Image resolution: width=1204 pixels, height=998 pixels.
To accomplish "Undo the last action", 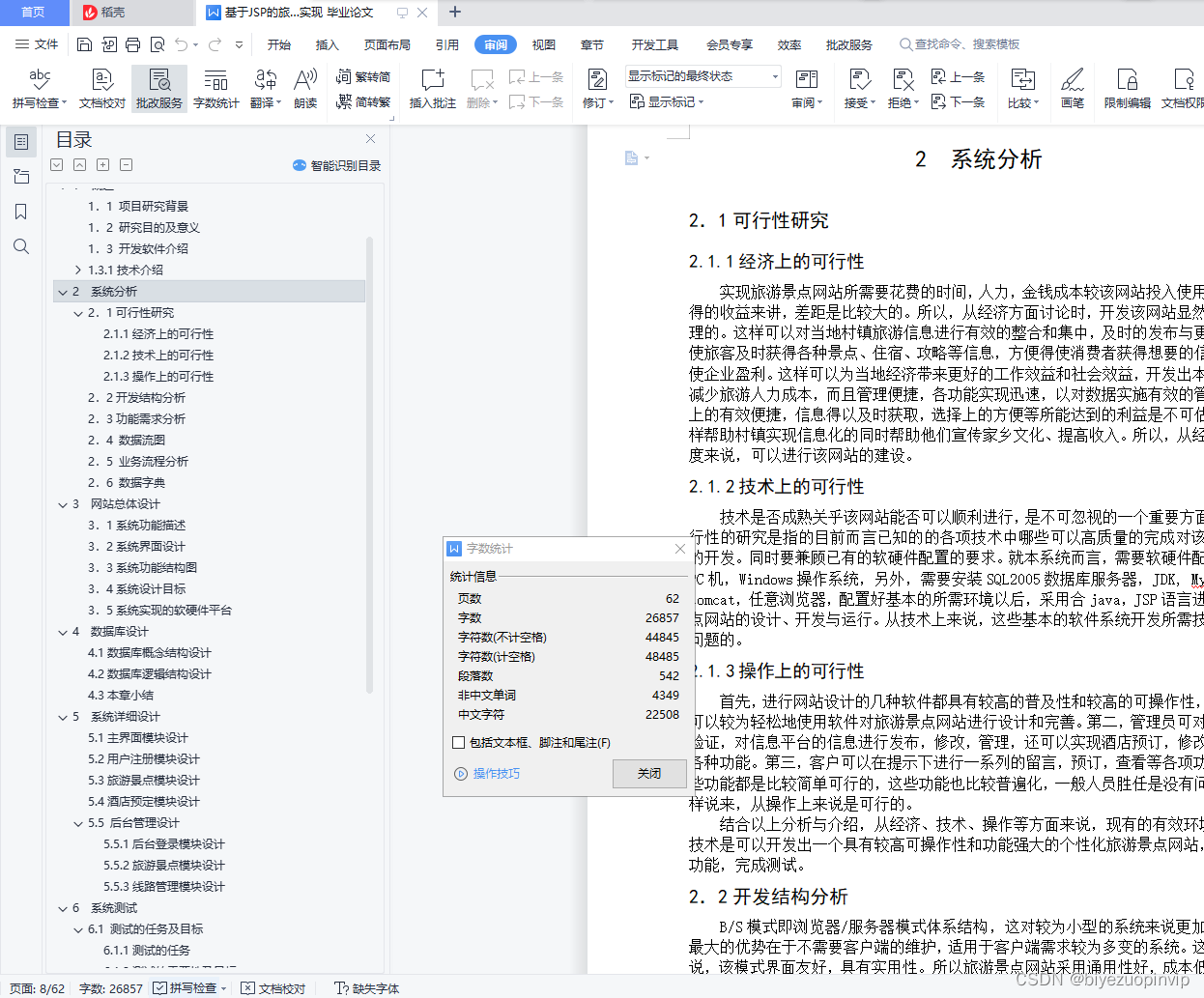I will click(x=181, y=44).
